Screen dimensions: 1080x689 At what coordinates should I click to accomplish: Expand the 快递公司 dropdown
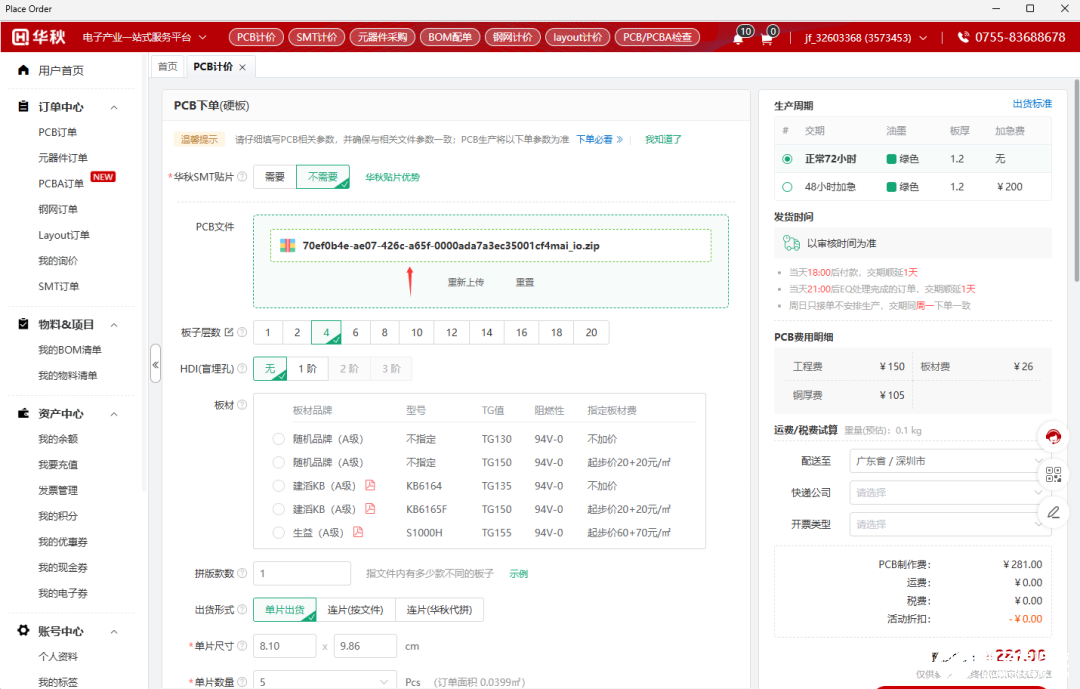[950, 493]
